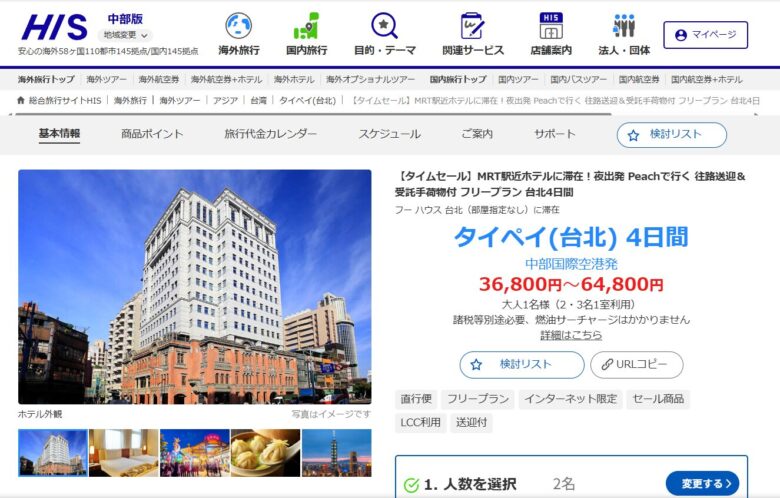Open スケジュール tab
The width and height of the screenshot is (780, 498).
[389, 134]
